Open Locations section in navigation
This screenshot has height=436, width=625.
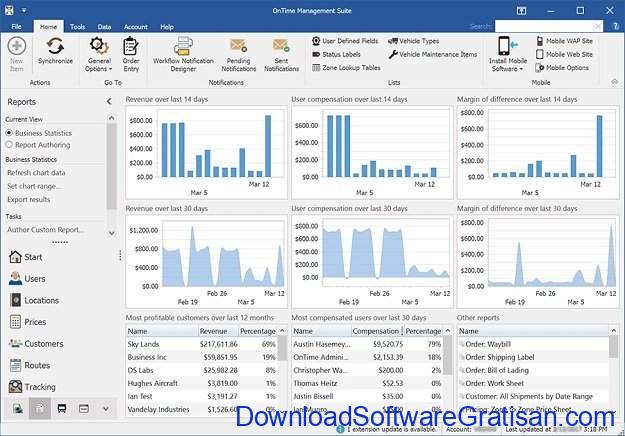click(34, 300)
